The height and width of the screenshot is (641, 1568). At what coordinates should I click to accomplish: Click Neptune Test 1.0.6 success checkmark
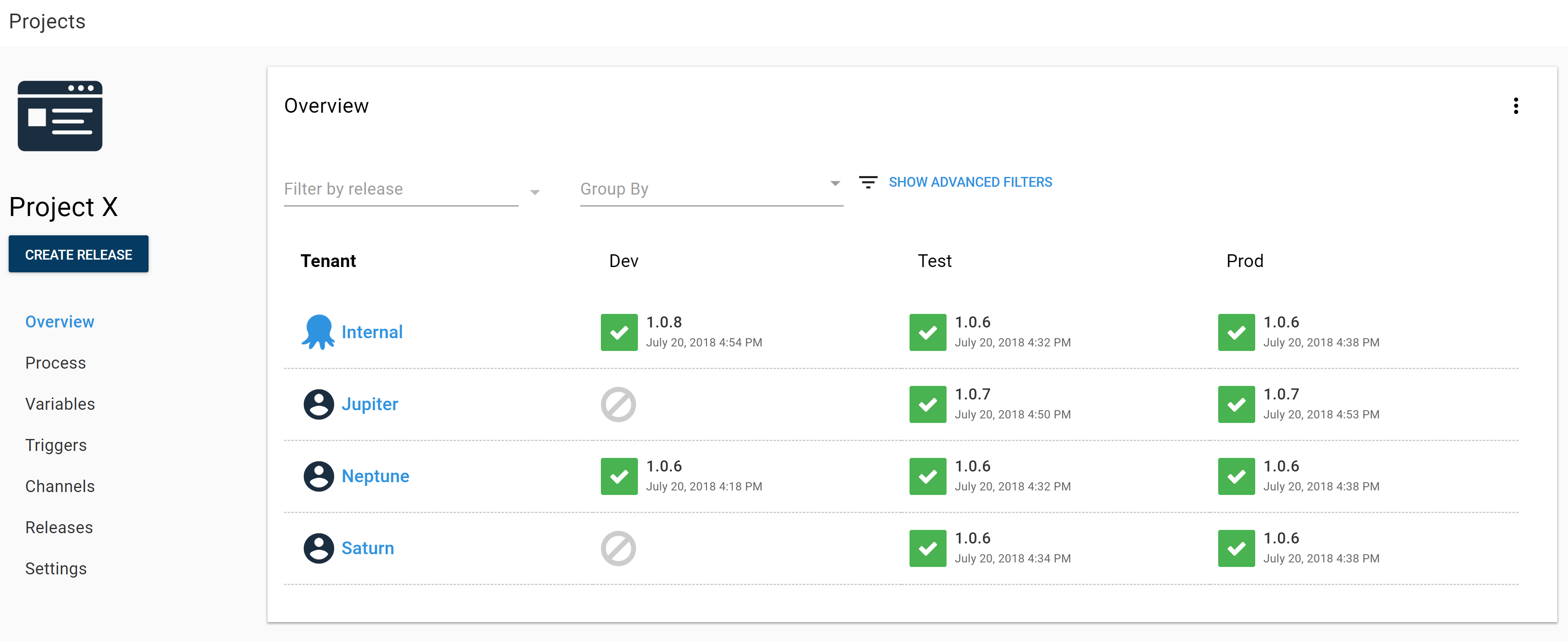pyautogui.click(x=927, y=476)
